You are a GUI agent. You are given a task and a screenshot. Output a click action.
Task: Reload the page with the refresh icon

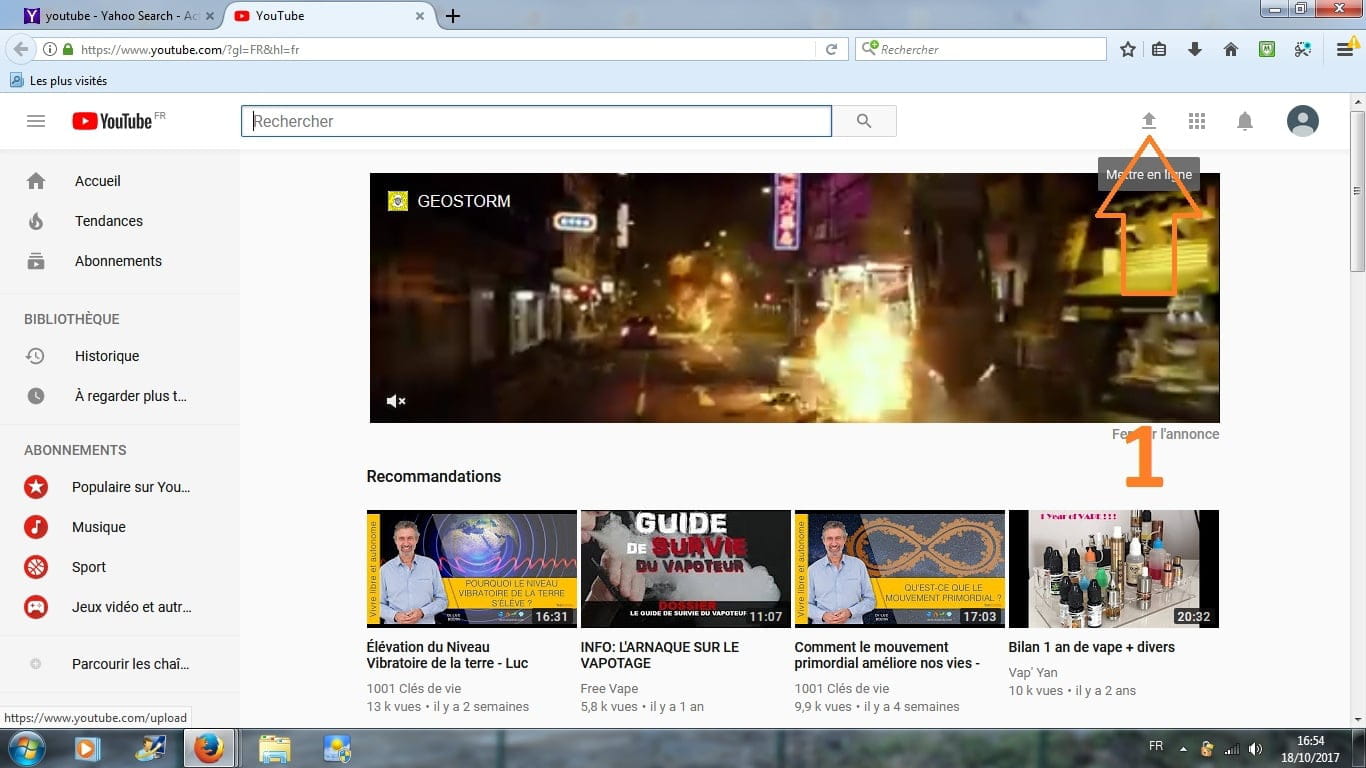click(x=831, y=49)
